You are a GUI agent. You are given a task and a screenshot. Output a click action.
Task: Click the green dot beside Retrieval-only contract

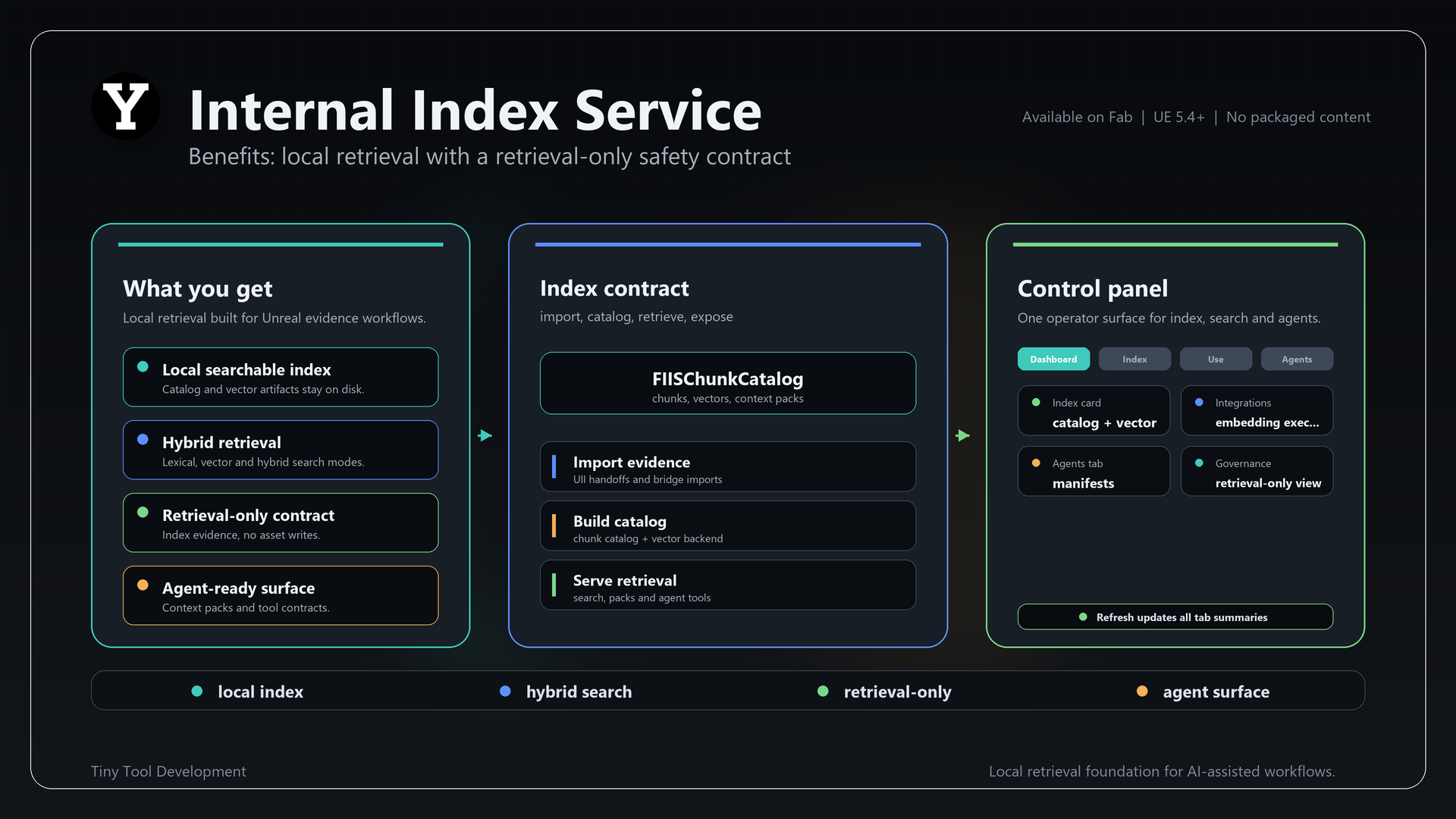(x=143, y=513)
